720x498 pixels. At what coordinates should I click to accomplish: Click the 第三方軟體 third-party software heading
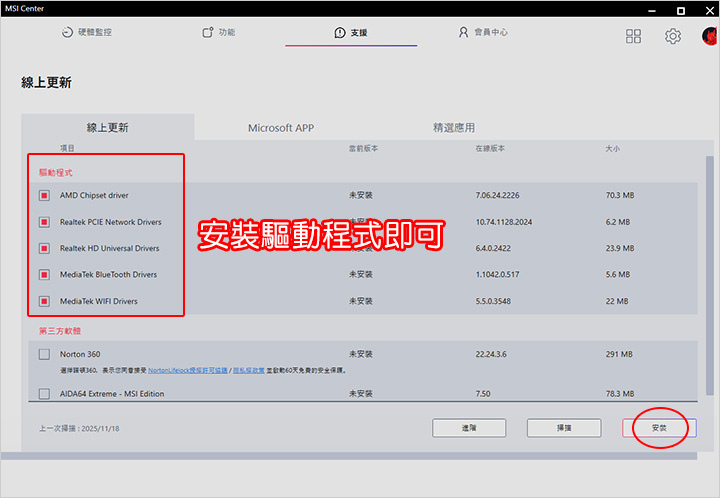60,331
